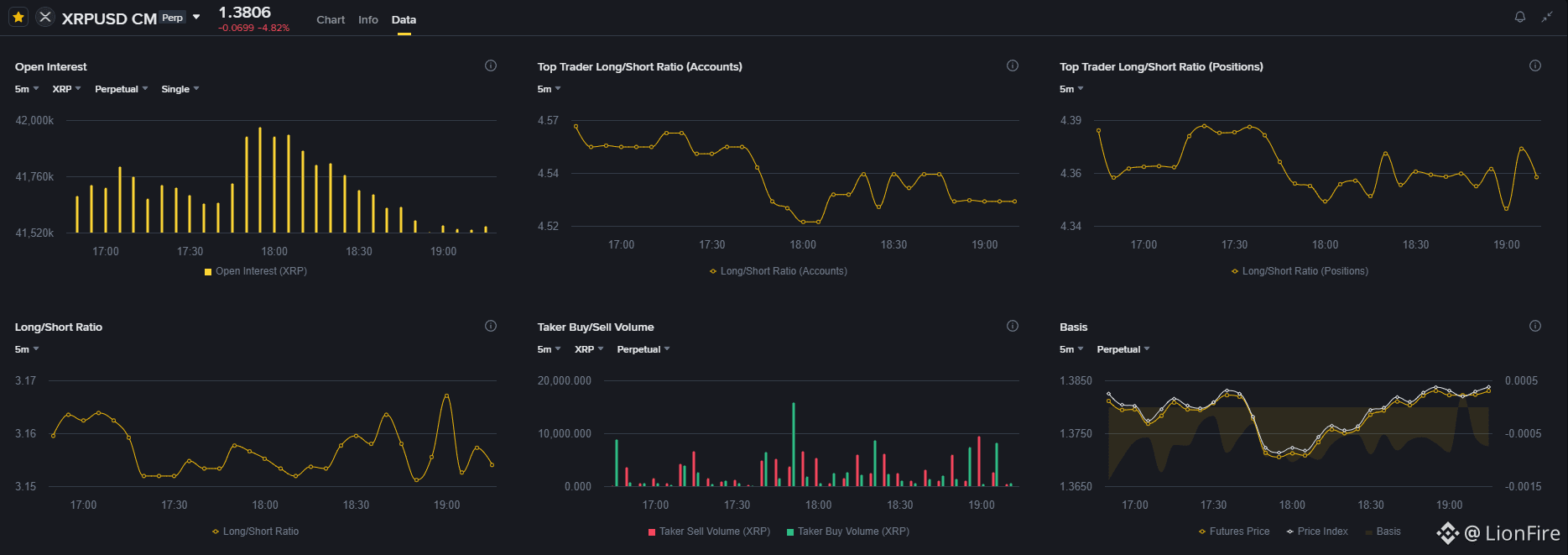Show info for Top Trader Positions ratio
The width and height of the screenshot is (1568, 555).
coord(1534,65)
